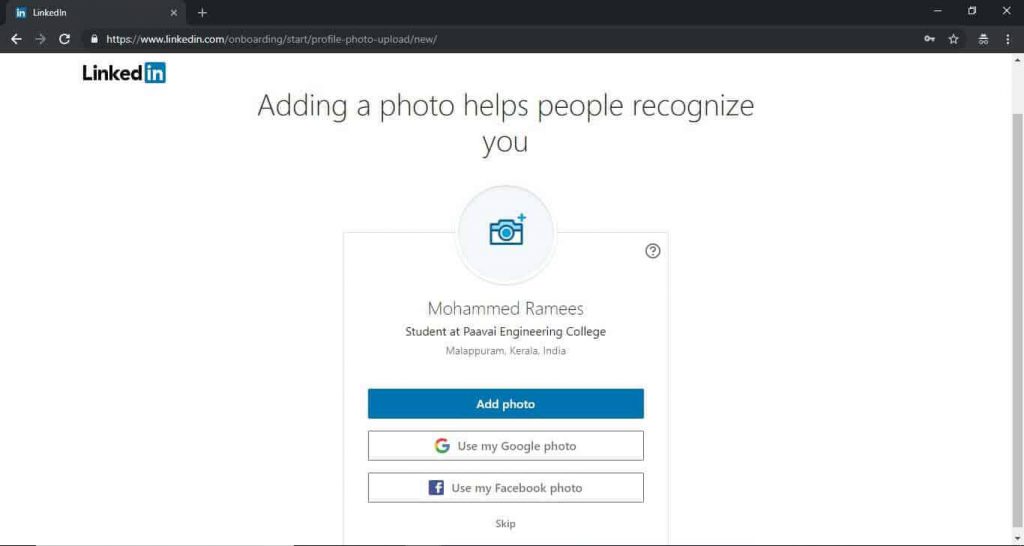Click the address bar URL
1024x546 pixels.
point(272,39)
